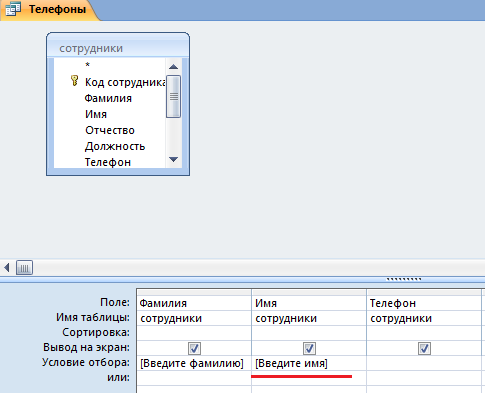Select the Телефон column via its selector bar

coord(424,292)
